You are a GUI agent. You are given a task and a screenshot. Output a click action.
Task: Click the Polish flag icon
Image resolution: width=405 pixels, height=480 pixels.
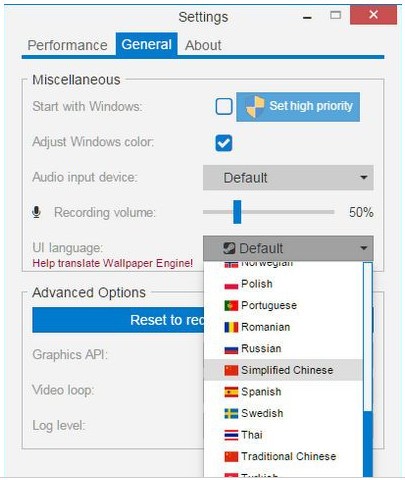tap(231, 284)
